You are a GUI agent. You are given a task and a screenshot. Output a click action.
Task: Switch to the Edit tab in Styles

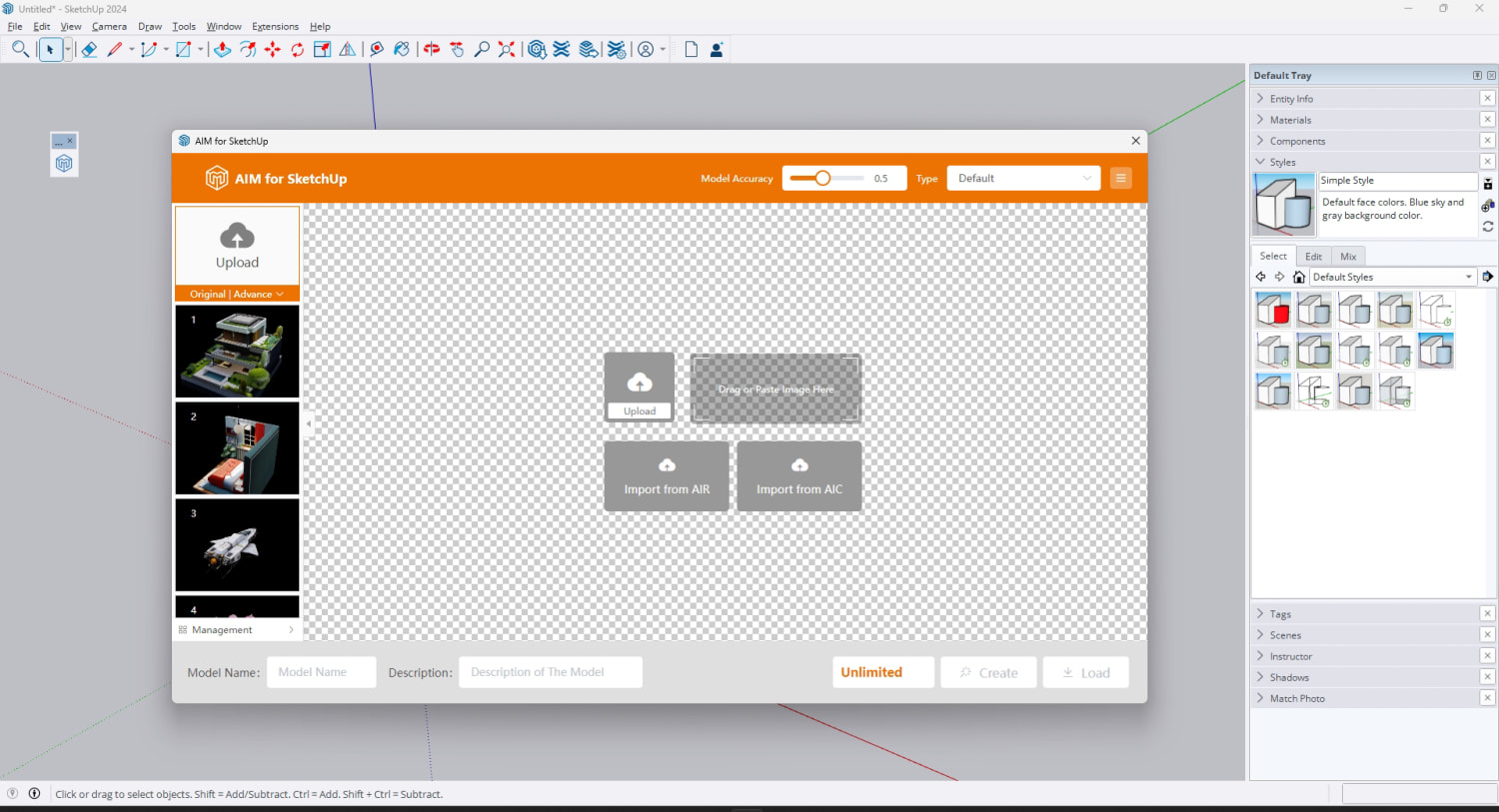click(1313, 257)
